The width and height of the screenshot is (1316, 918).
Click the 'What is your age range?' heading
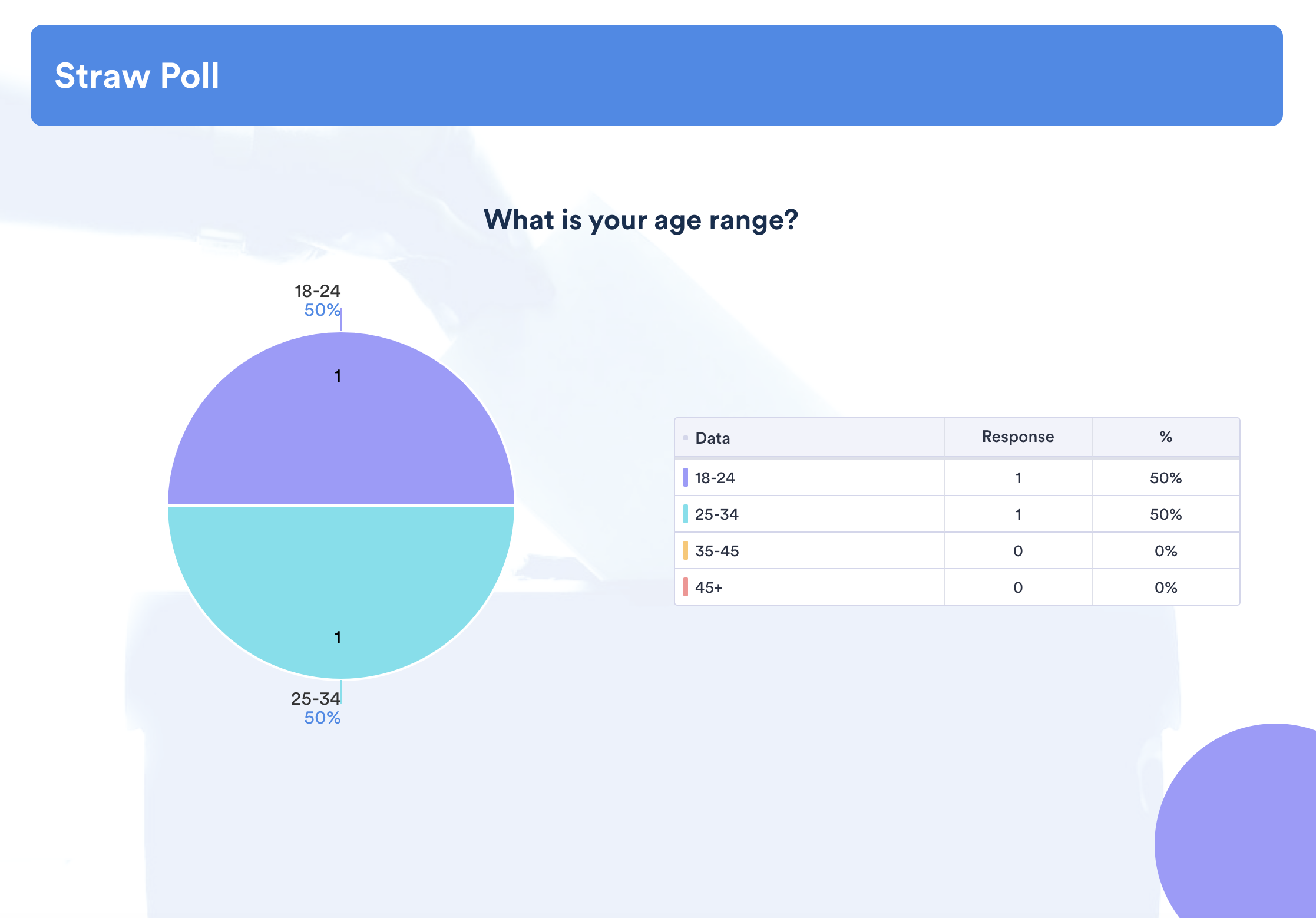pyautogui.click(x=640, y=220)
